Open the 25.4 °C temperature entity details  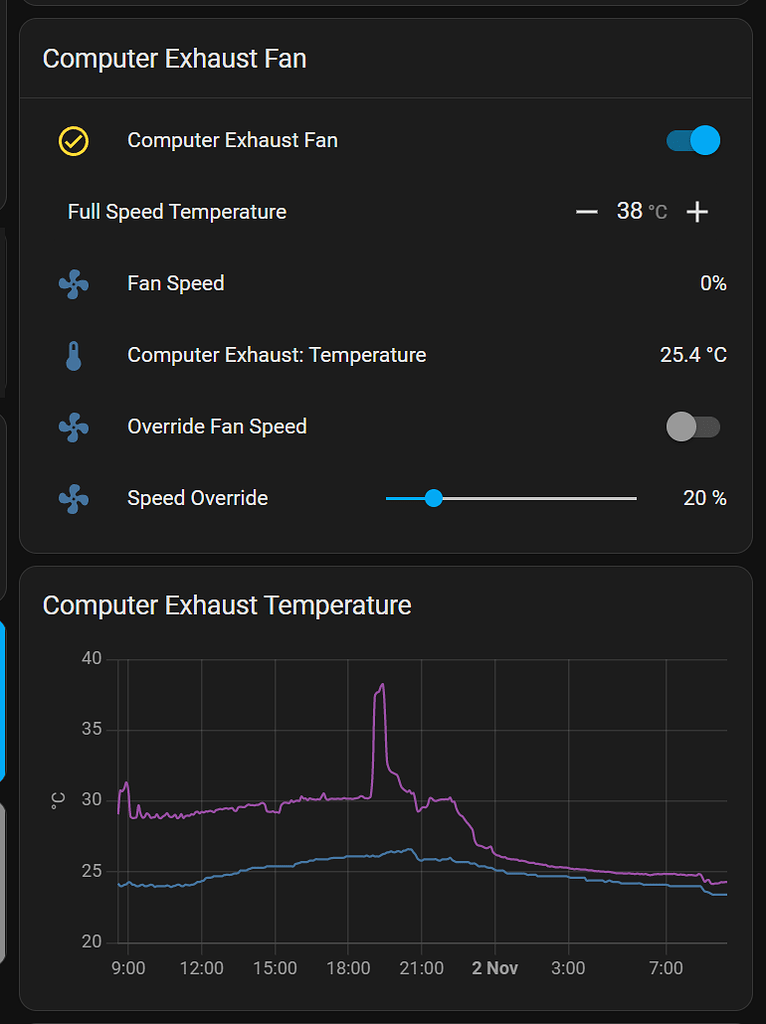pos(694,355)
